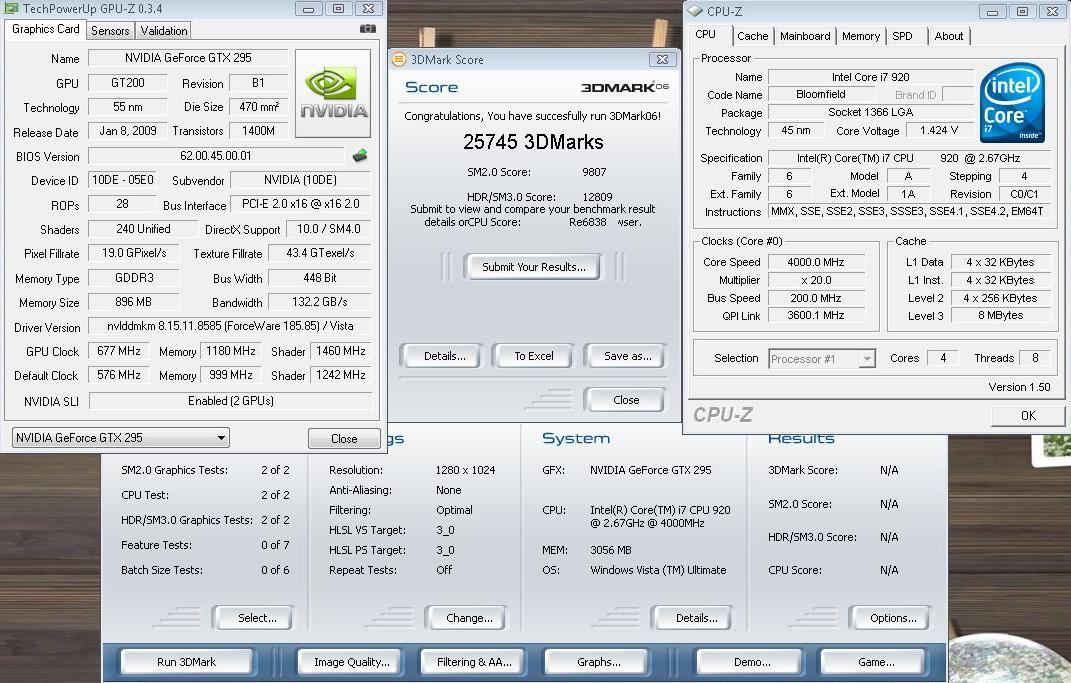Viewport: 1071px width, 683px height.
Task: Click the GPU-Z screenshot camera icon
Action: (367, 29)
